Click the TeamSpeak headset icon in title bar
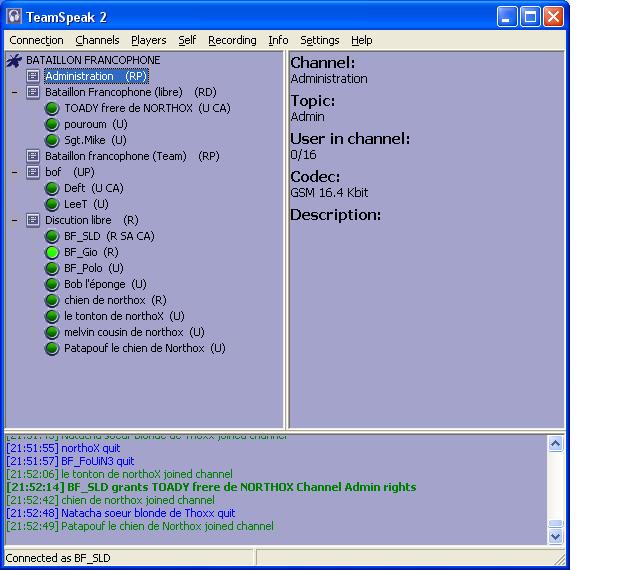Screen dimensions: 640x570 (x=14, y=17)
